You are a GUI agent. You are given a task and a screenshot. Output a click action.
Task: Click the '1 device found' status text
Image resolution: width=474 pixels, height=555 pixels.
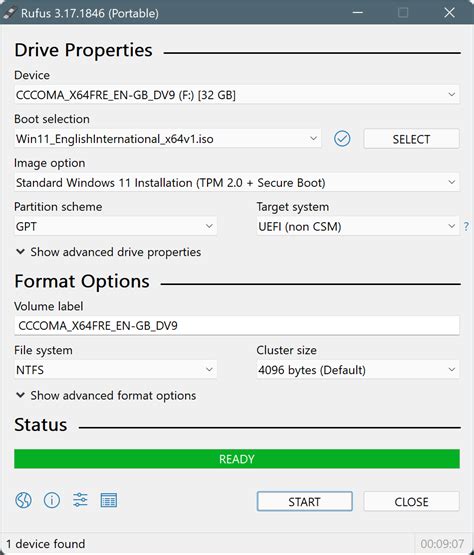[46, 544]
